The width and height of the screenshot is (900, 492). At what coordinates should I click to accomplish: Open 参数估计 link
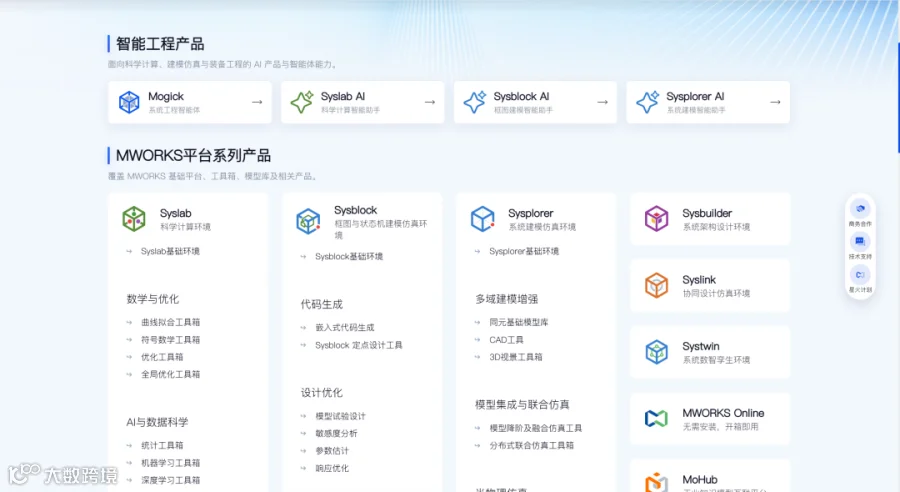click(332, 451)
